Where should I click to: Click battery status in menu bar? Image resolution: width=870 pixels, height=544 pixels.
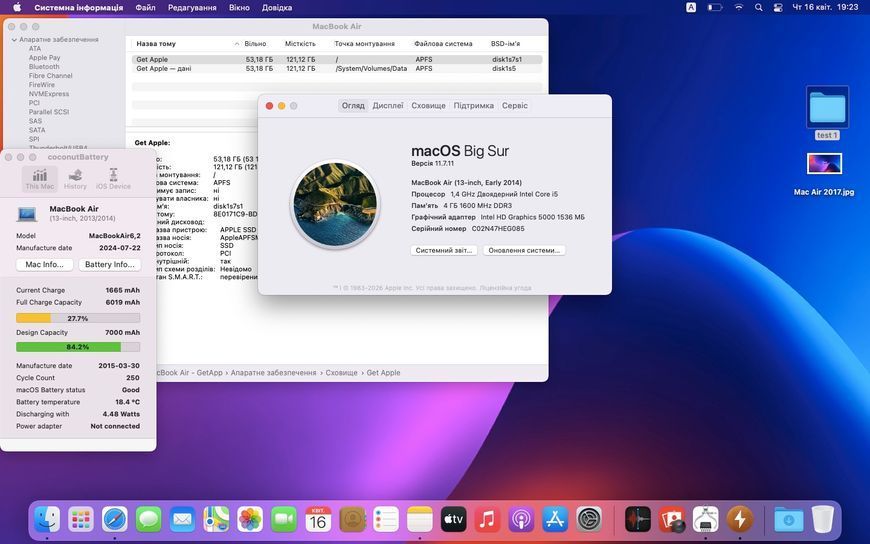(x=715, y=8)
